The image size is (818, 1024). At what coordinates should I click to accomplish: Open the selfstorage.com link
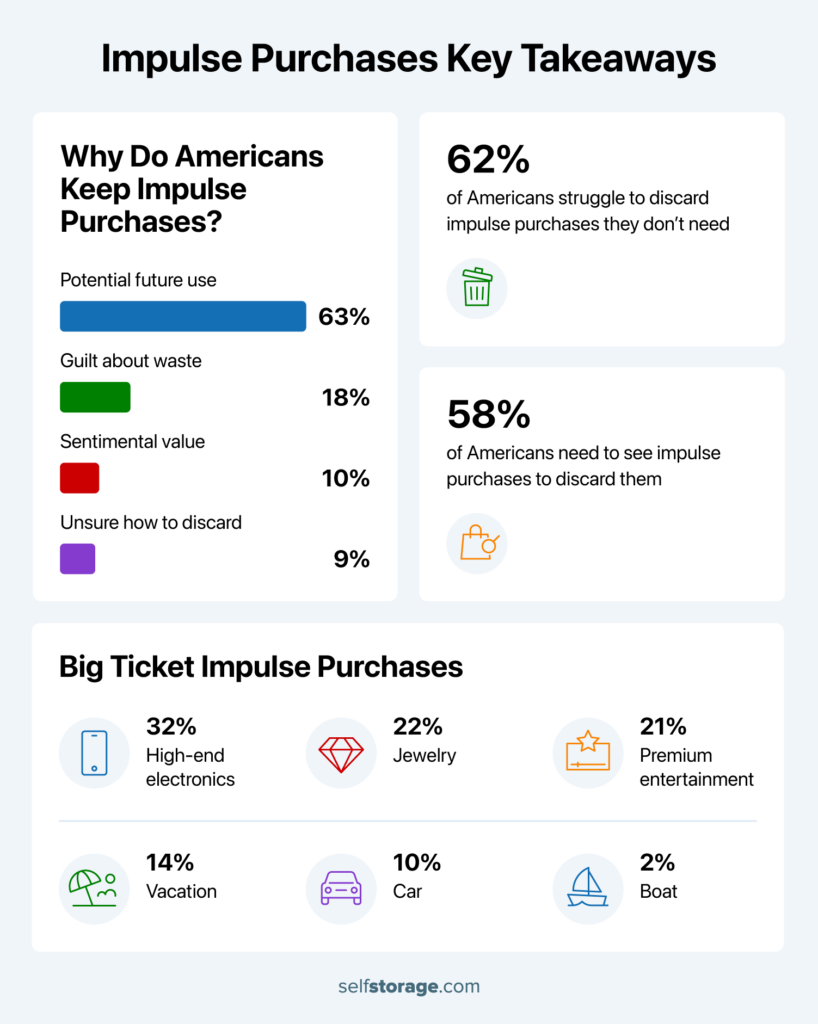[408, 986]
